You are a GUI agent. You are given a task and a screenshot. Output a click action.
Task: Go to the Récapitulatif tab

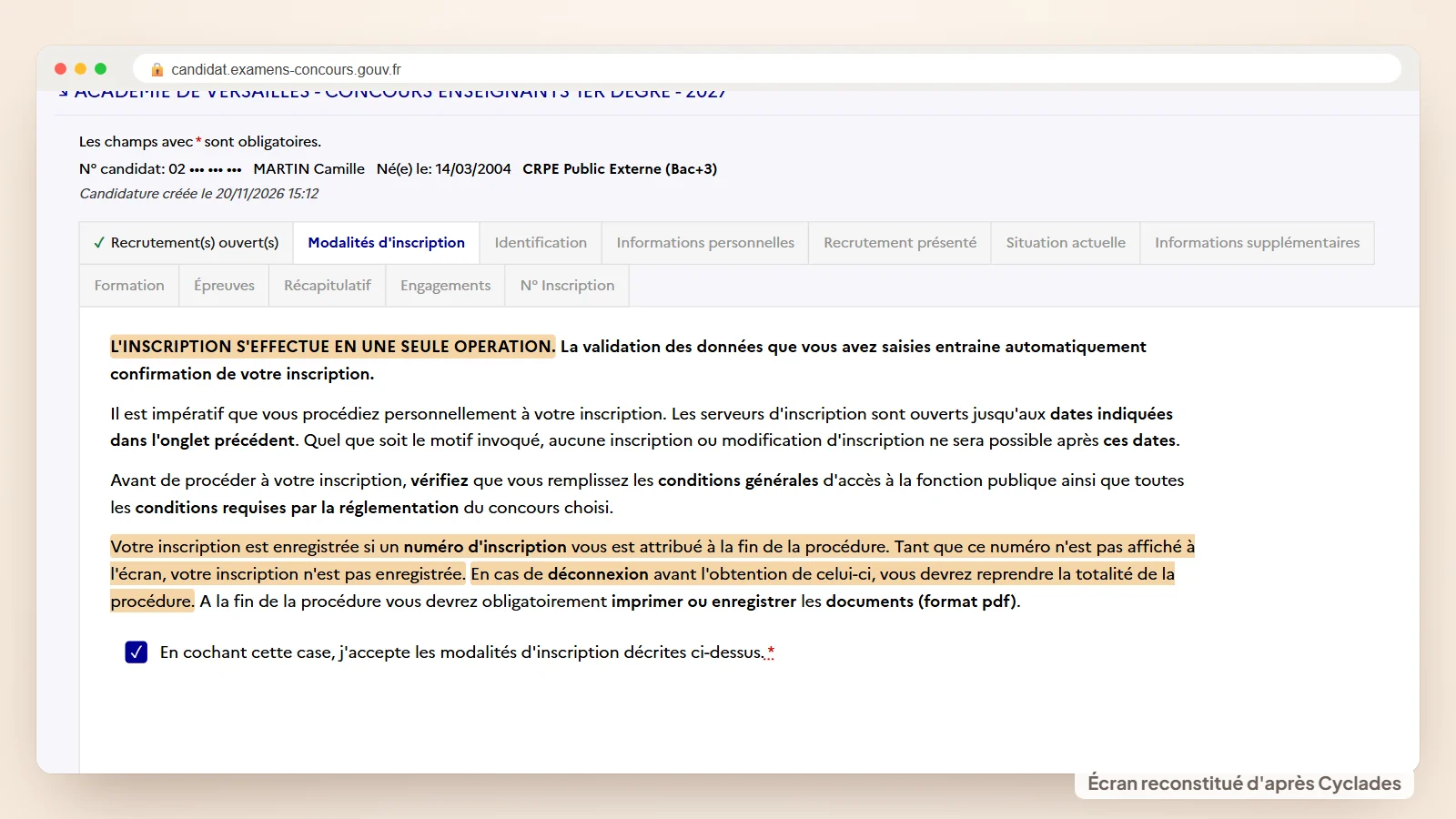tap(328, 286)
